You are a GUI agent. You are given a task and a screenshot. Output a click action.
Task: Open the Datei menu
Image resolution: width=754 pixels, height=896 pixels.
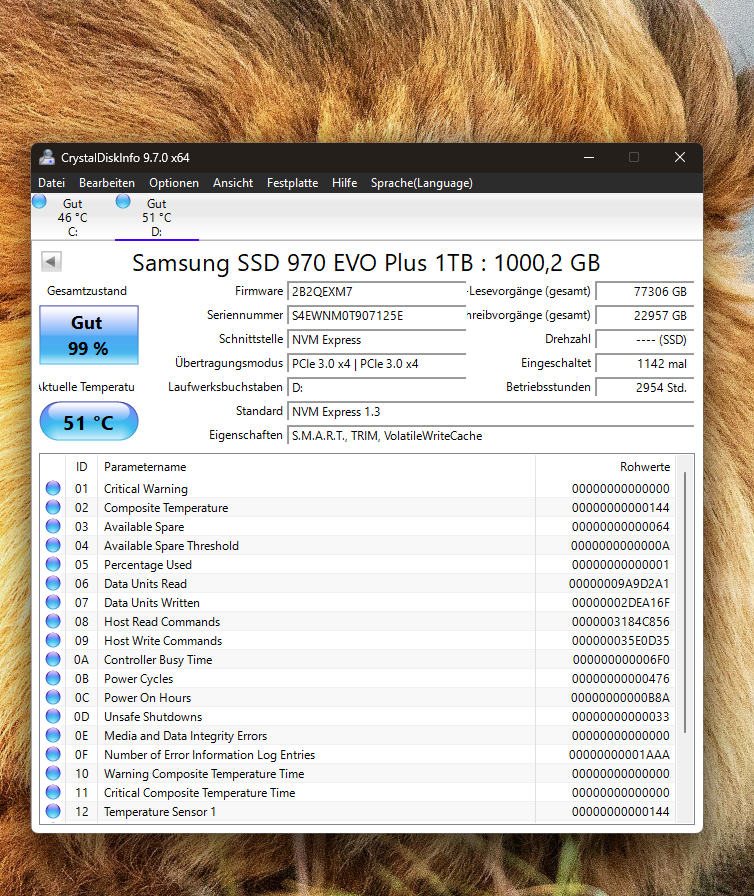coord(51,183)
